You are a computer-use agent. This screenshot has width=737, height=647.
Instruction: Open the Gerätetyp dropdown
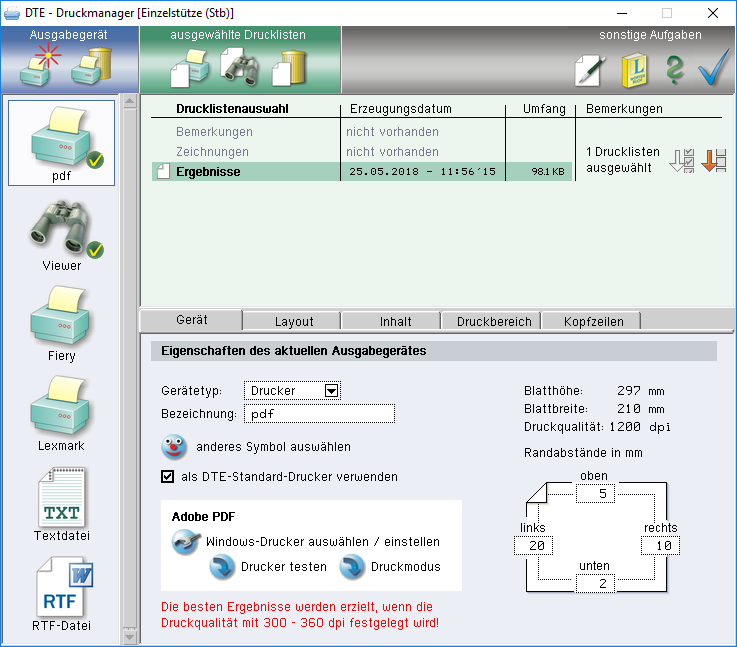(333, 390)
